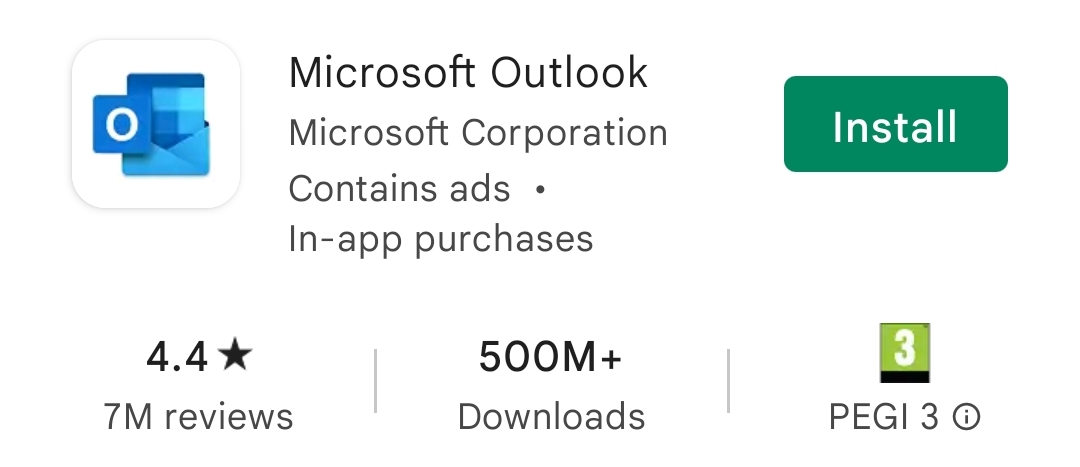Image resolution: width=1080 pixels, height=467 pixels.
Task: Click the star icon beside 4.4
Action: pos(235,354)
